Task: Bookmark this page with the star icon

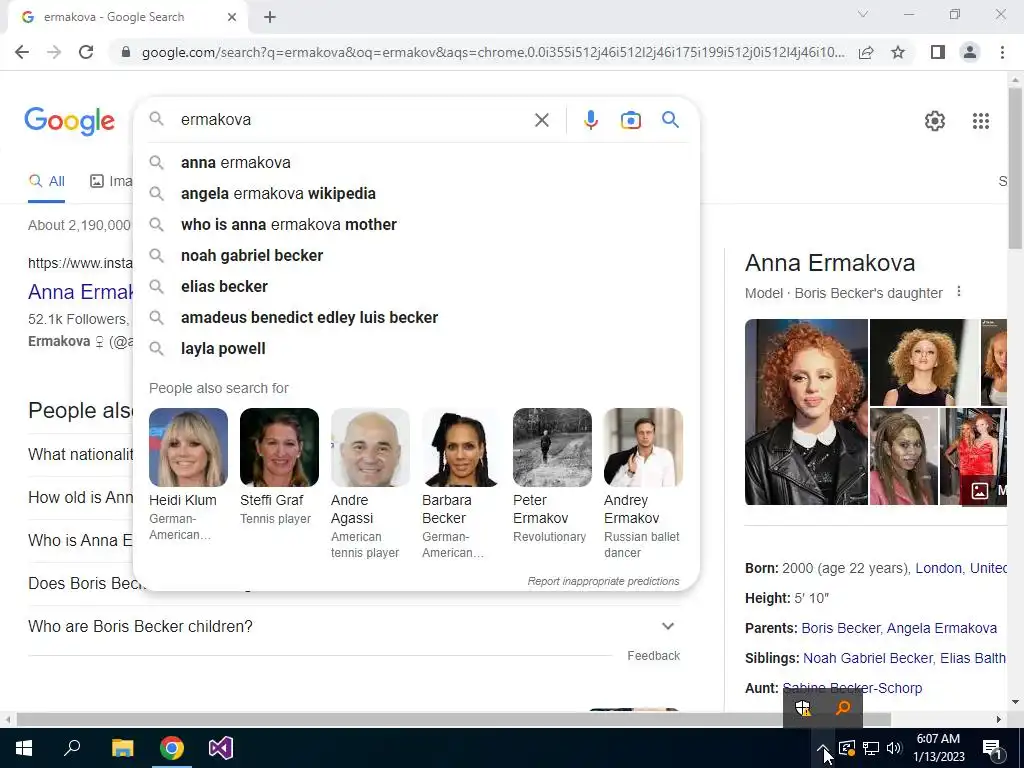Action: pyautogui.click(x=898, y=52)
